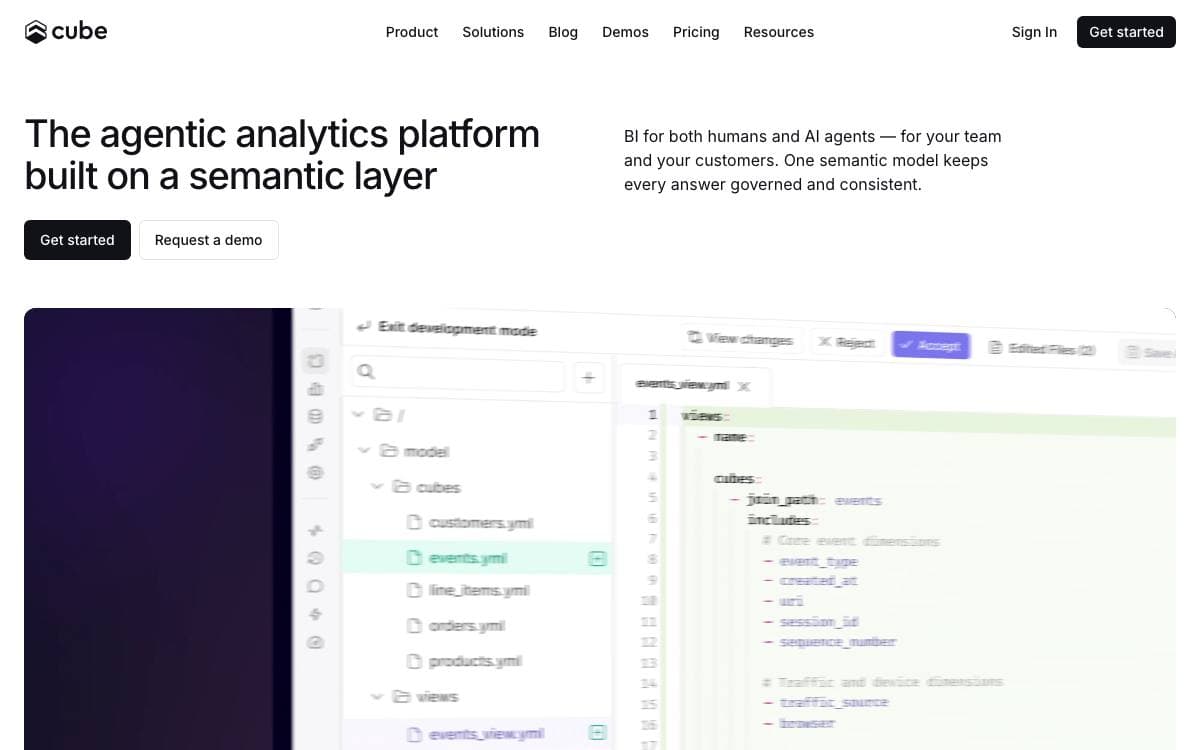Screen dimensions: 1200x750
Task: Click the file icon of orders.yml
Action: point(414,626)
